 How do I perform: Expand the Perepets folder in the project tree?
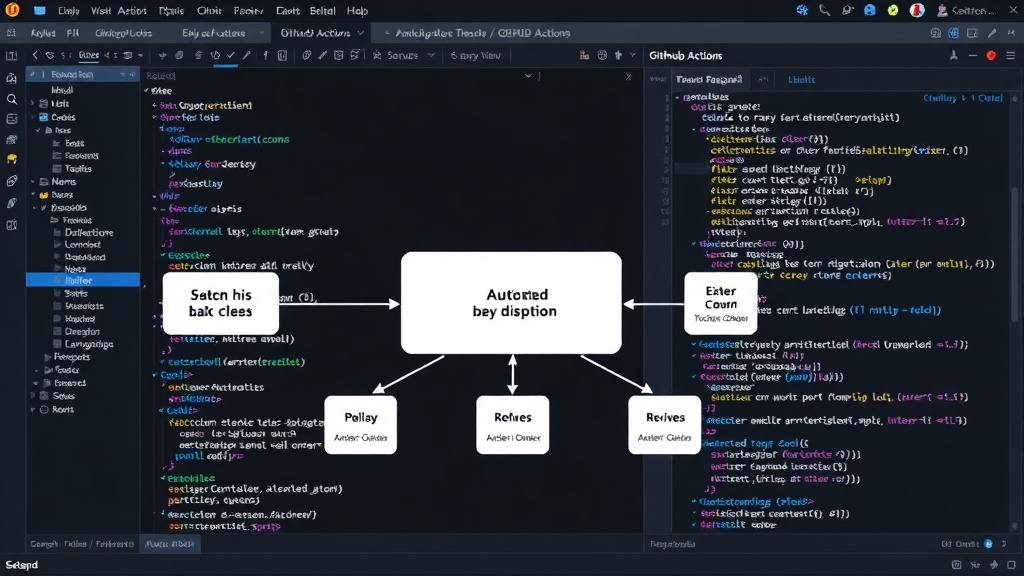(x=47, y=357)
